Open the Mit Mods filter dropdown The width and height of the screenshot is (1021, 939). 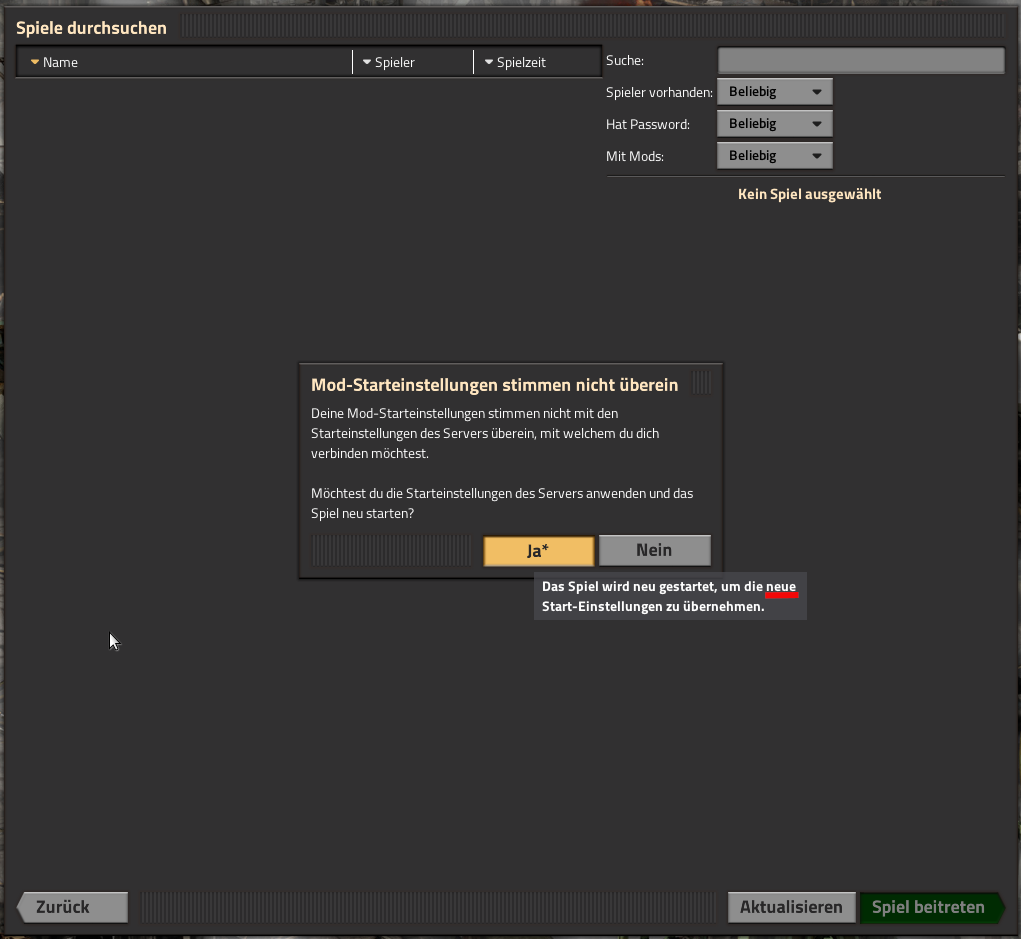click(x=774, y=156)
